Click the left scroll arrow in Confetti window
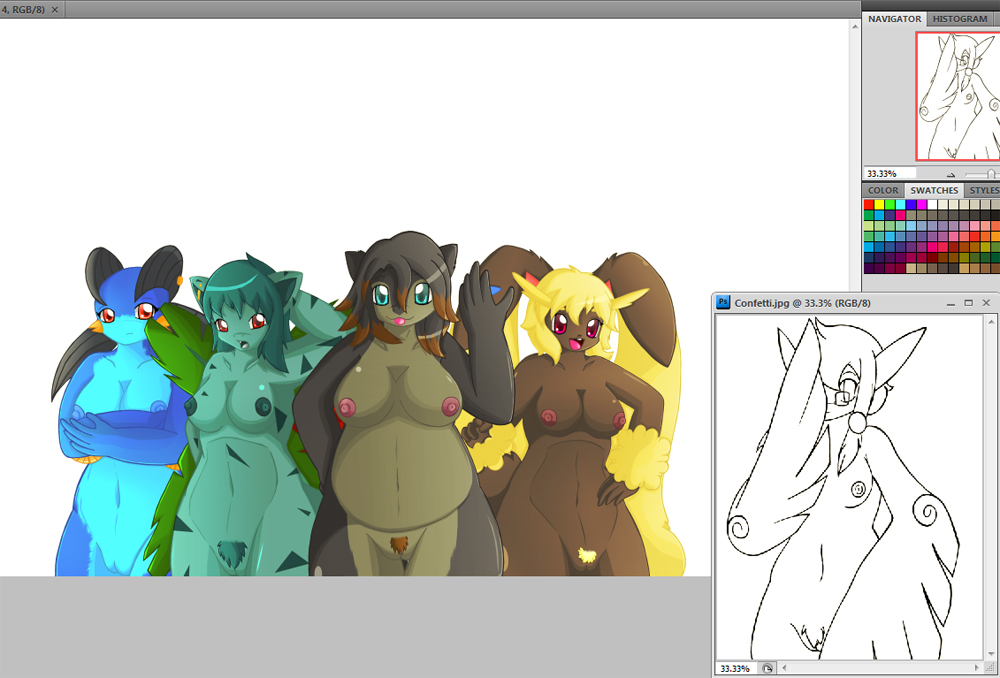The height and width of the screenshot is (678, 1000). click(x=786, y=668)
